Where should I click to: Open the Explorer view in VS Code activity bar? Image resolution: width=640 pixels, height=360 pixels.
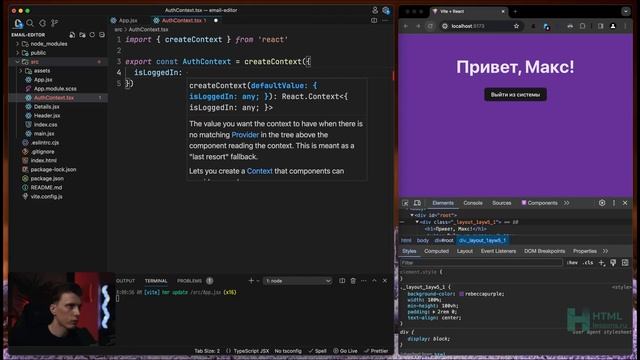pyautogui.click(x=18, y=23)
